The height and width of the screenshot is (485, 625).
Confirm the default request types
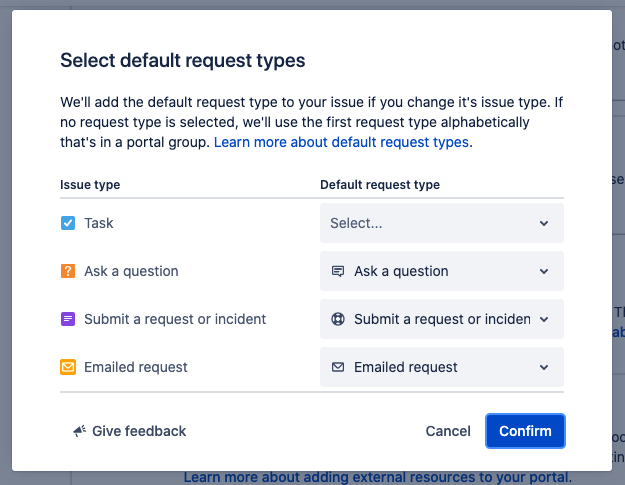(525, 431)
